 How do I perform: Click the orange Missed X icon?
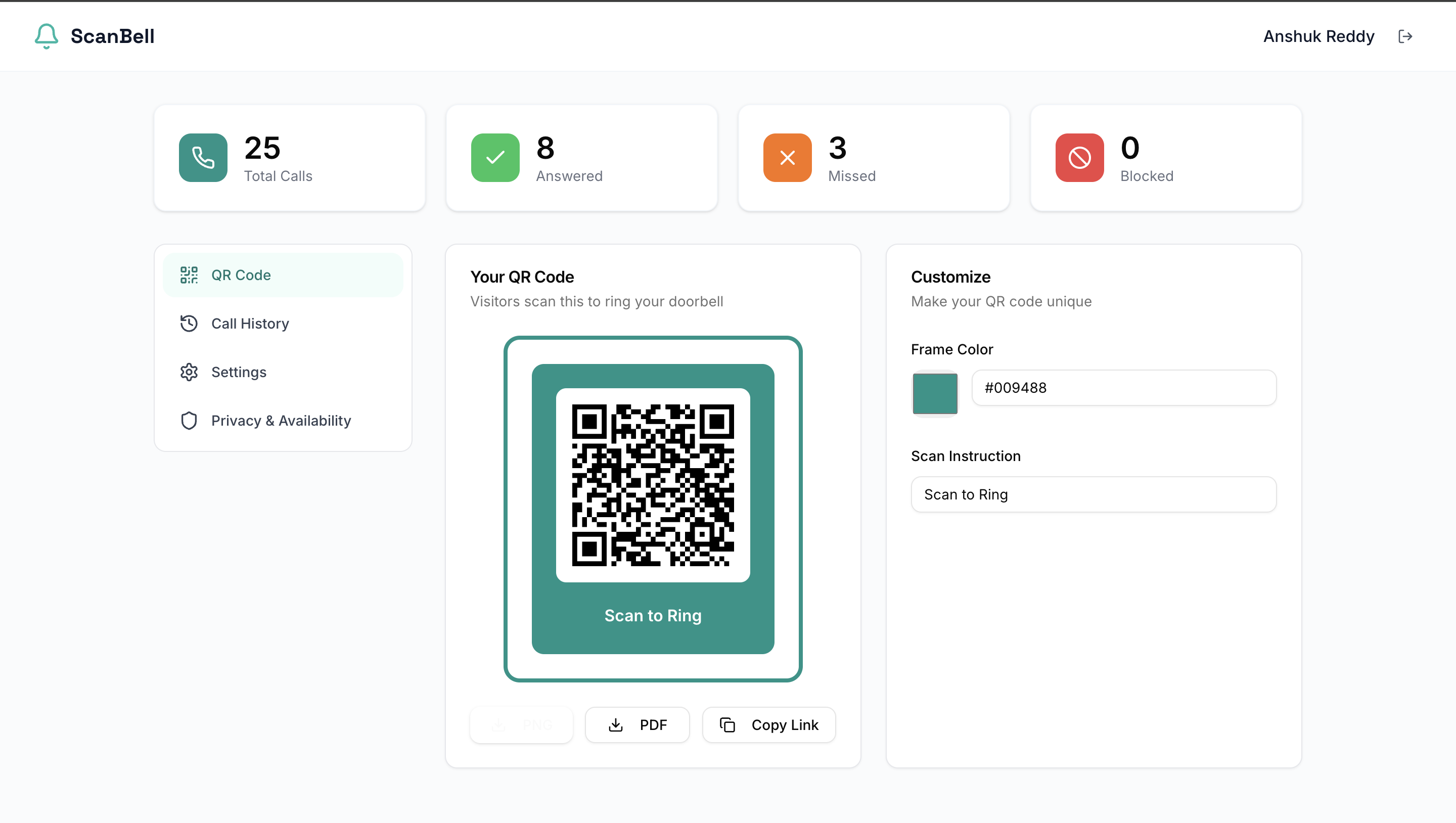pyautogui.click(x=787, y=158)
